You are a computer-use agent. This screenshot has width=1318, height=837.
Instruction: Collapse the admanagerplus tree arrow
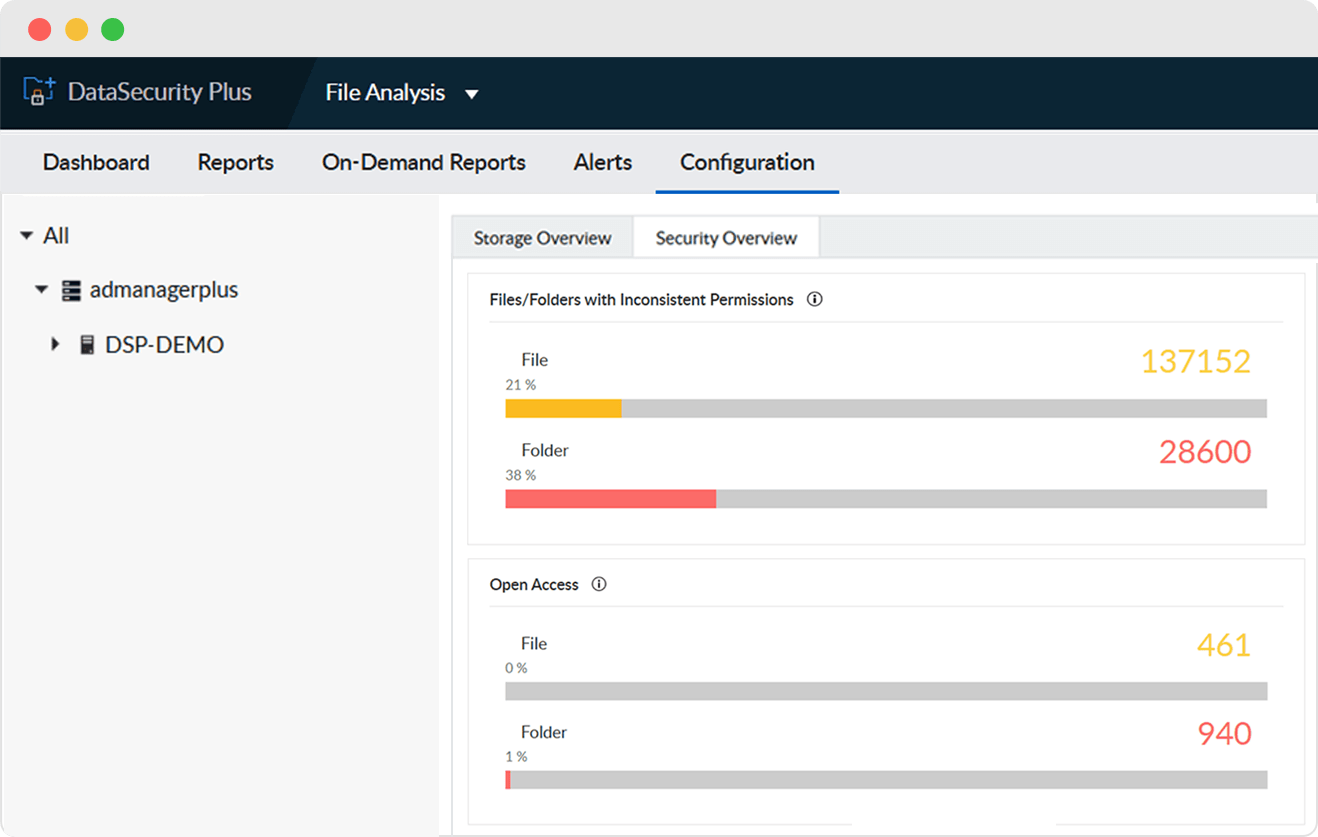[x=42, y=290]
